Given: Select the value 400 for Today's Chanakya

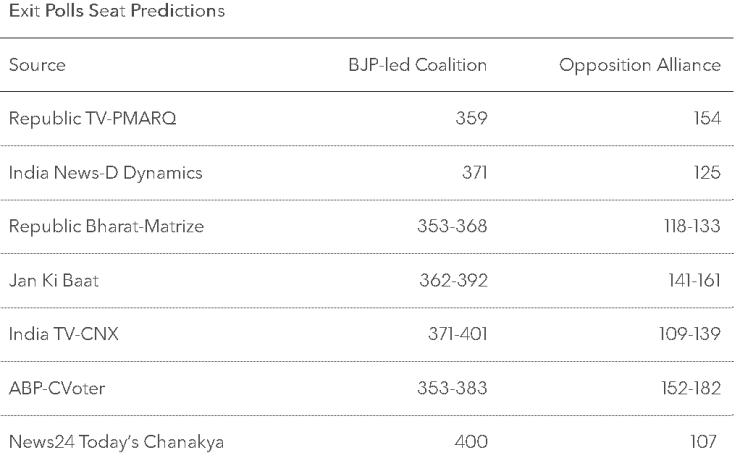Looking at the screenshot, I should pyautogui.click(x=469, y=443).
